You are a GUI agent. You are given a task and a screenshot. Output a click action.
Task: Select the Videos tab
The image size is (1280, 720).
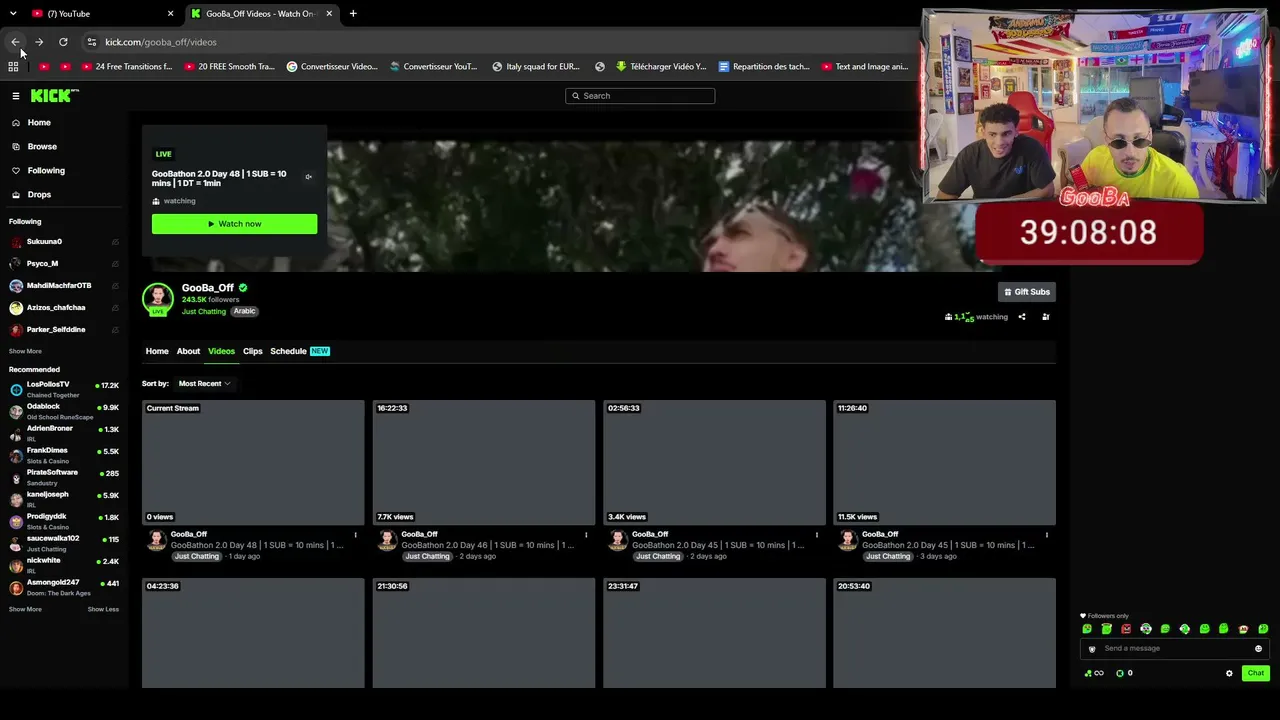click(x=221, y=351)
